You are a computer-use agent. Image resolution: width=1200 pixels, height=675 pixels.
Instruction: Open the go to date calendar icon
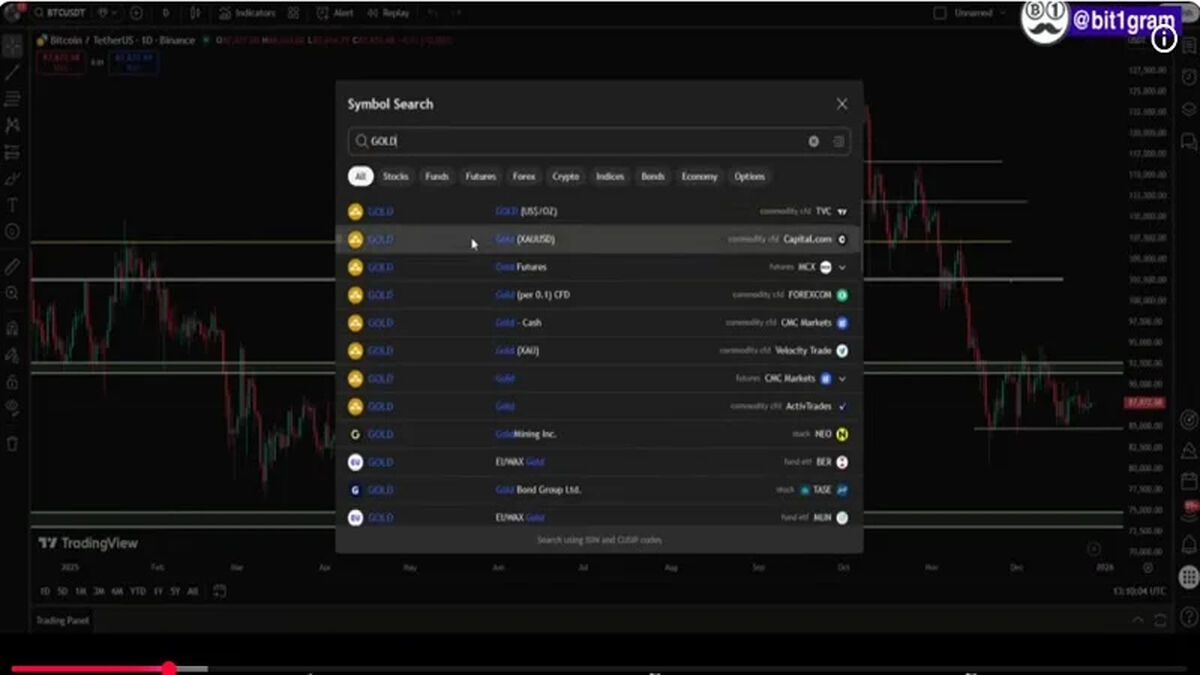219,591
